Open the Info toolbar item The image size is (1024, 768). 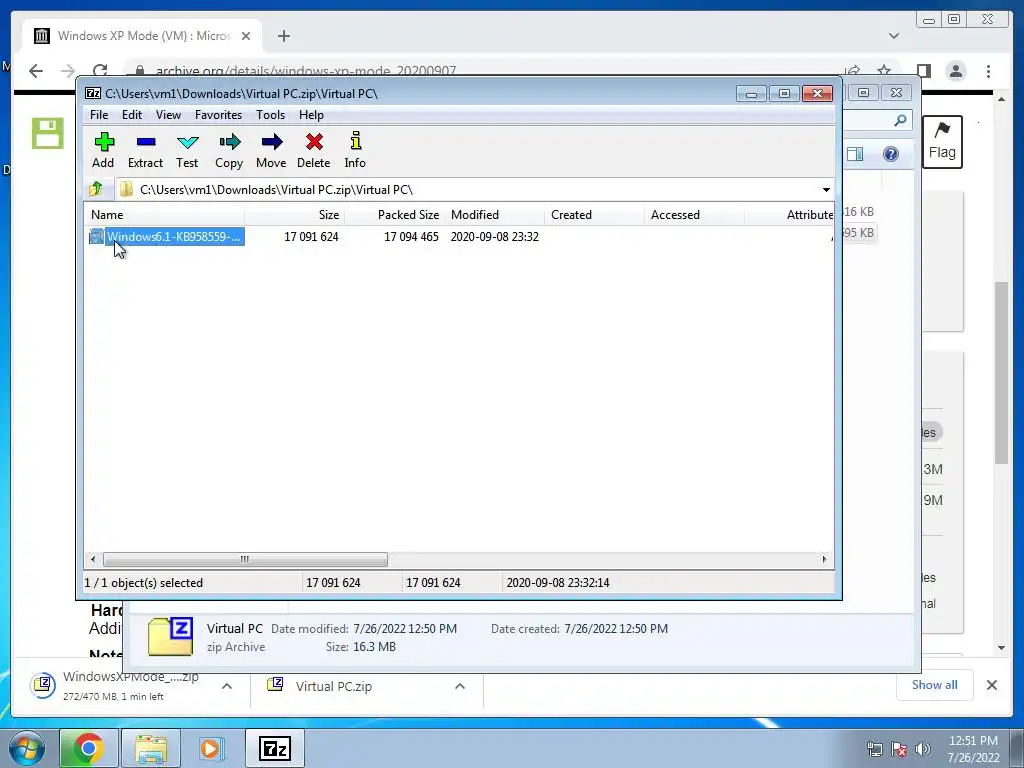(x=355, y=151)
